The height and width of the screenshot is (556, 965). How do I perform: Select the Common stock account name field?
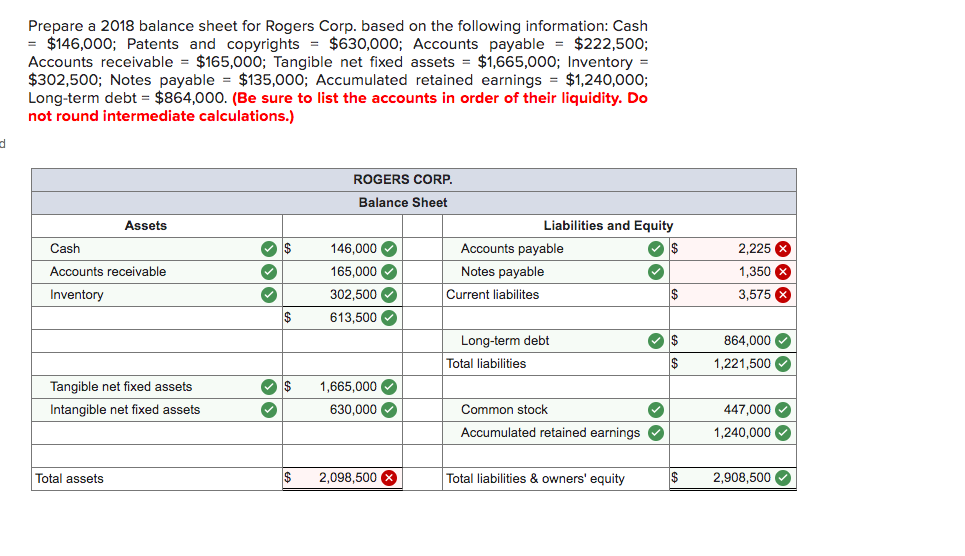[556, 409]
